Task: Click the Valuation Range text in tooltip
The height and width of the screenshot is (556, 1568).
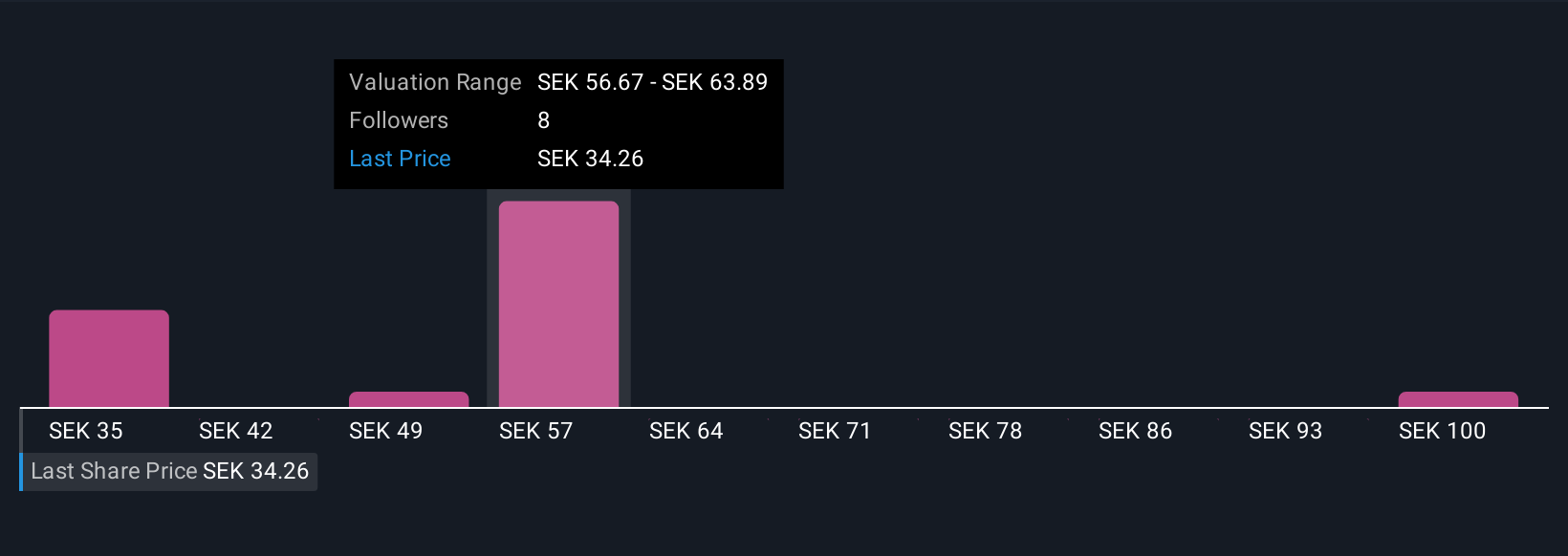Action: click(435, 82)
